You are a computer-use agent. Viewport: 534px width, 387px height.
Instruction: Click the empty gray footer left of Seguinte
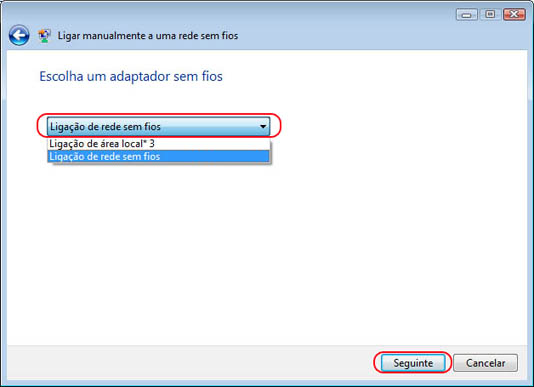[x=187, y=363]
